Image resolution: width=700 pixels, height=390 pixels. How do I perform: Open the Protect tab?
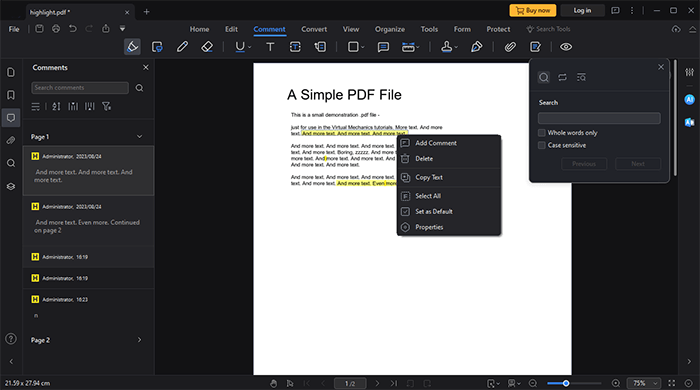pyautogui.click(x=498, y=29)
